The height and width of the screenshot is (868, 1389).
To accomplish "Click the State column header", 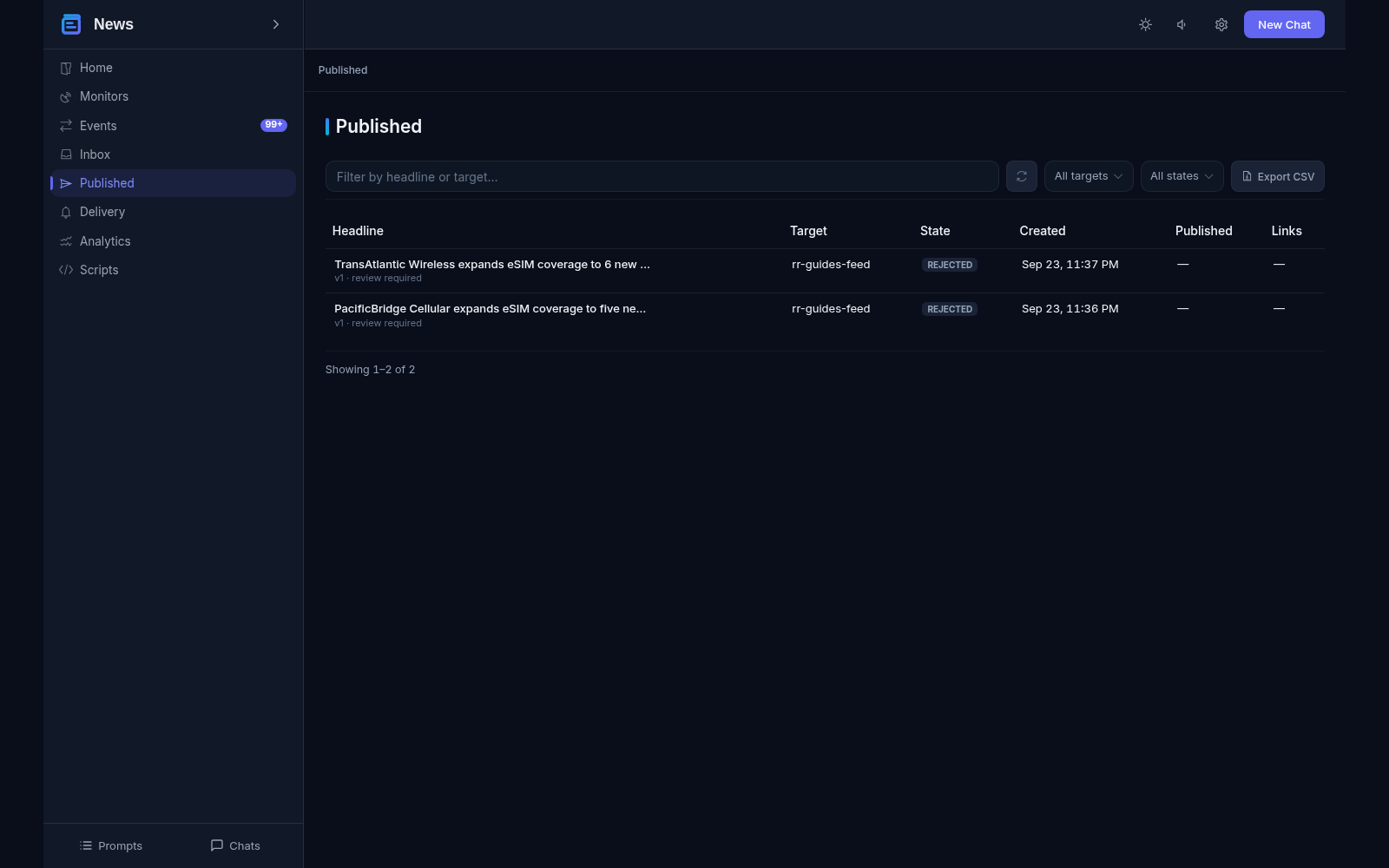I will point(935,231).
